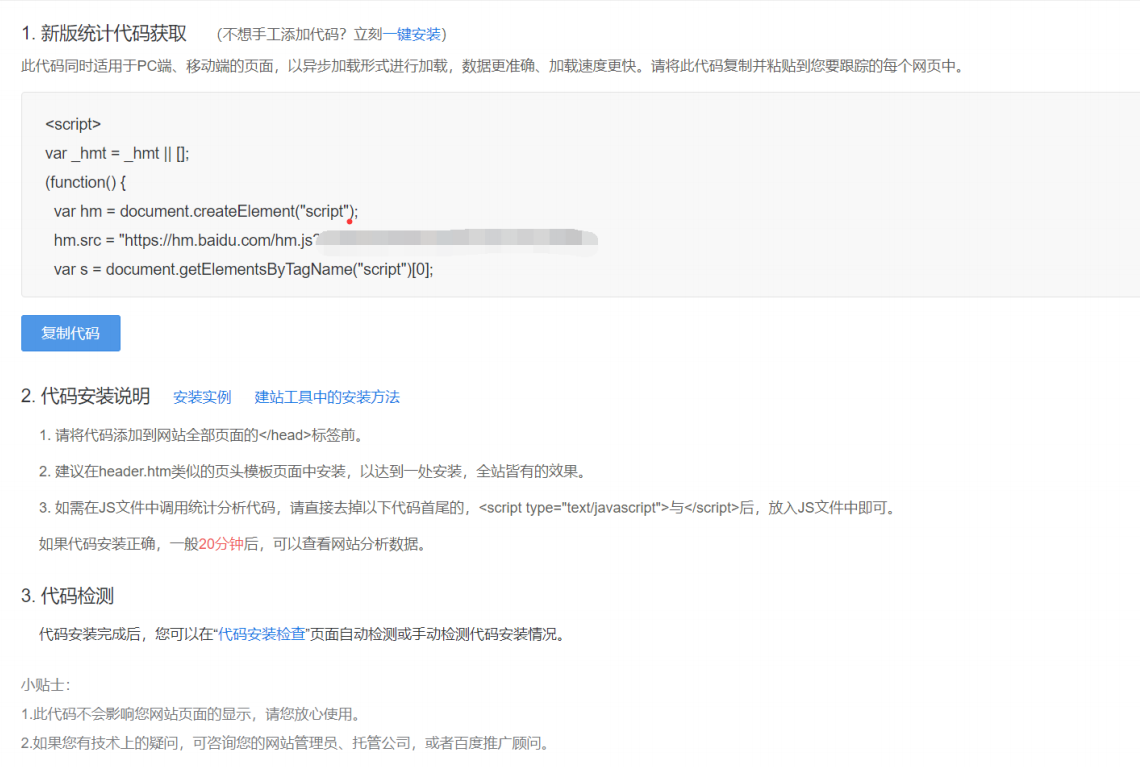The image size is (1140, 767).
Task: Click step 2 mentioning header.htm
Action: pyautogui.click(x=313, y=471)
